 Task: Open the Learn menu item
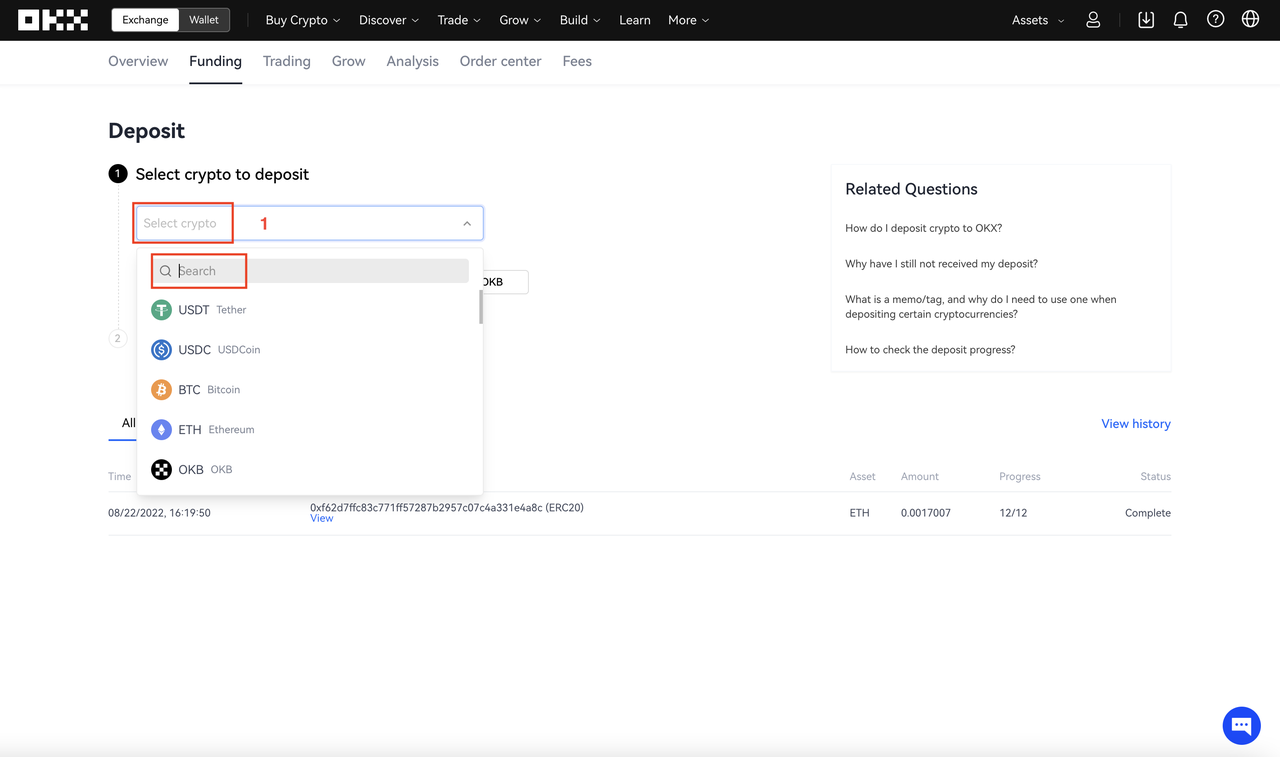click(x=635, y=20)
